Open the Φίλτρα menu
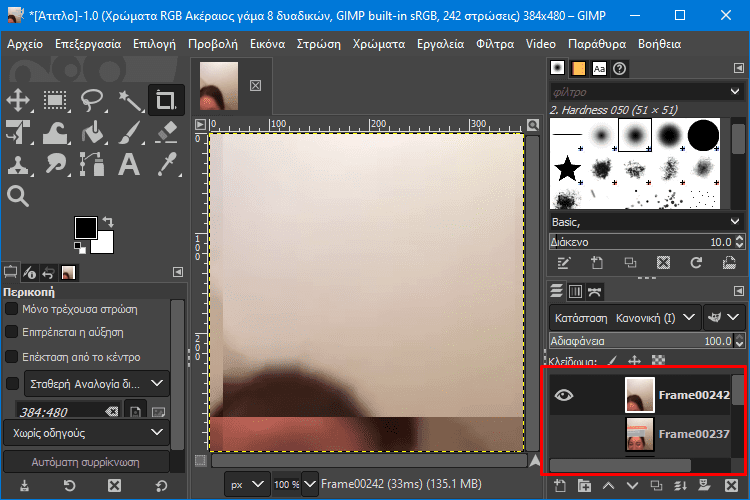This screenshot has width=750, height=500. 495,44
